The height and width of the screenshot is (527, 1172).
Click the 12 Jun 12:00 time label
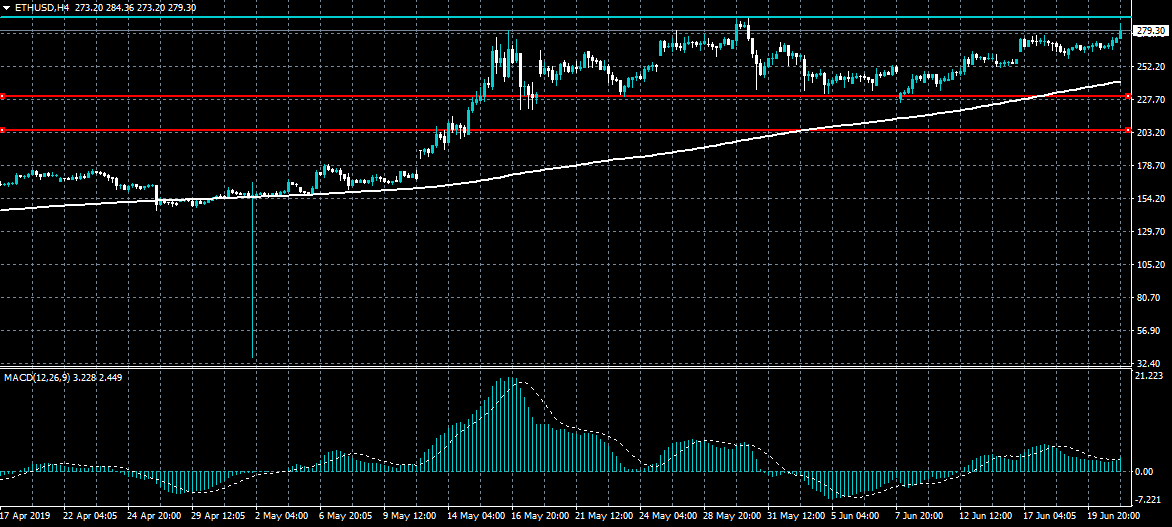coord(984,516)
